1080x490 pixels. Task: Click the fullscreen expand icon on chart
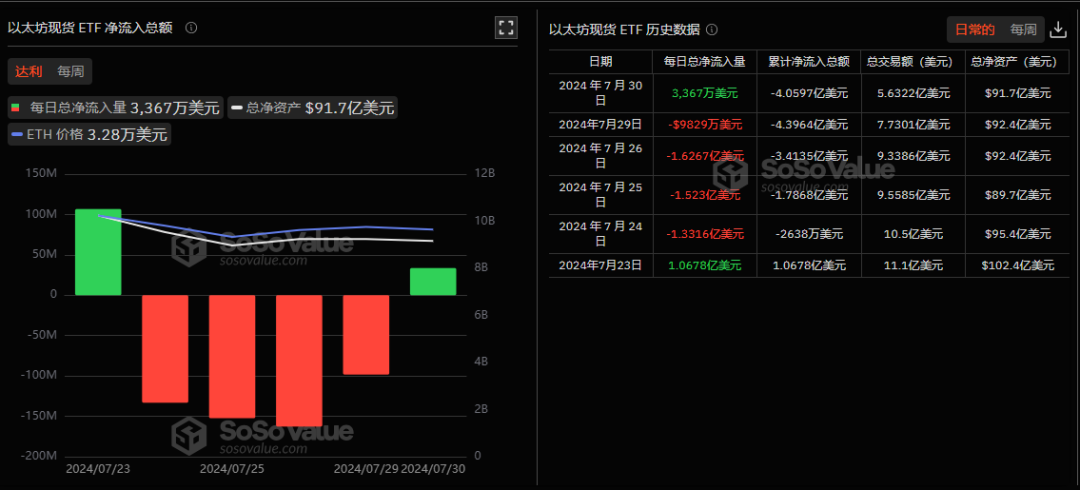[506, 28]
